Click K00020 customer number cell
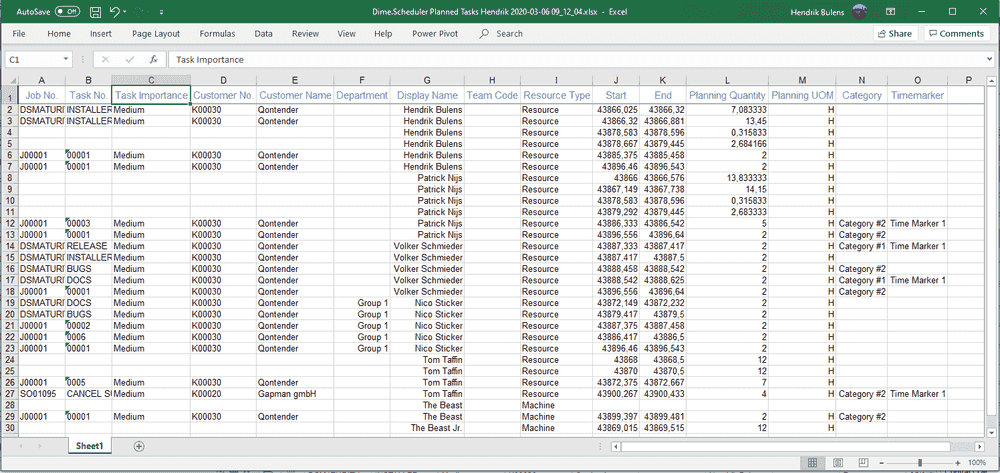The height and width of the screenshot is (473, 1000). [223, 394]
